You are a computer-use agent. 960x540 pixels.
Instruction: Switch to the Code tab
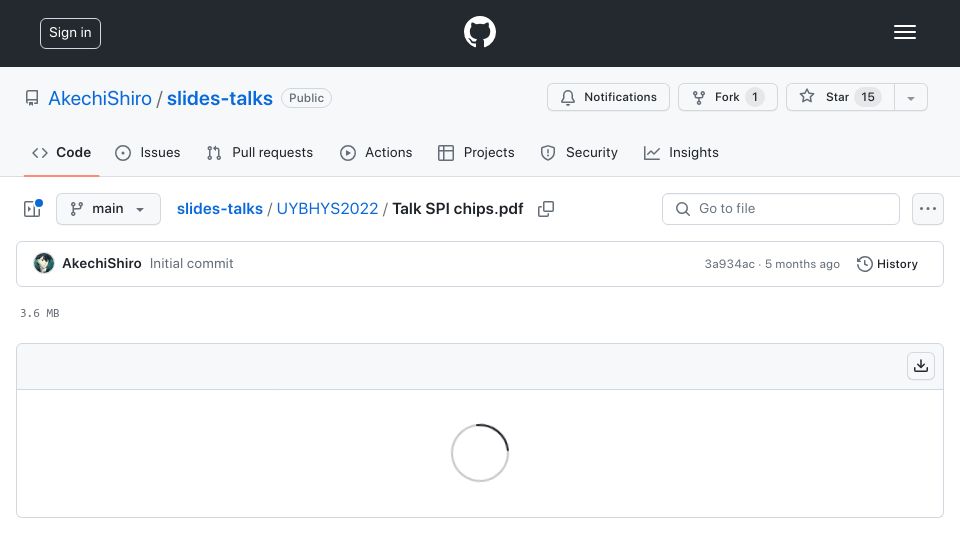(61, 152)
